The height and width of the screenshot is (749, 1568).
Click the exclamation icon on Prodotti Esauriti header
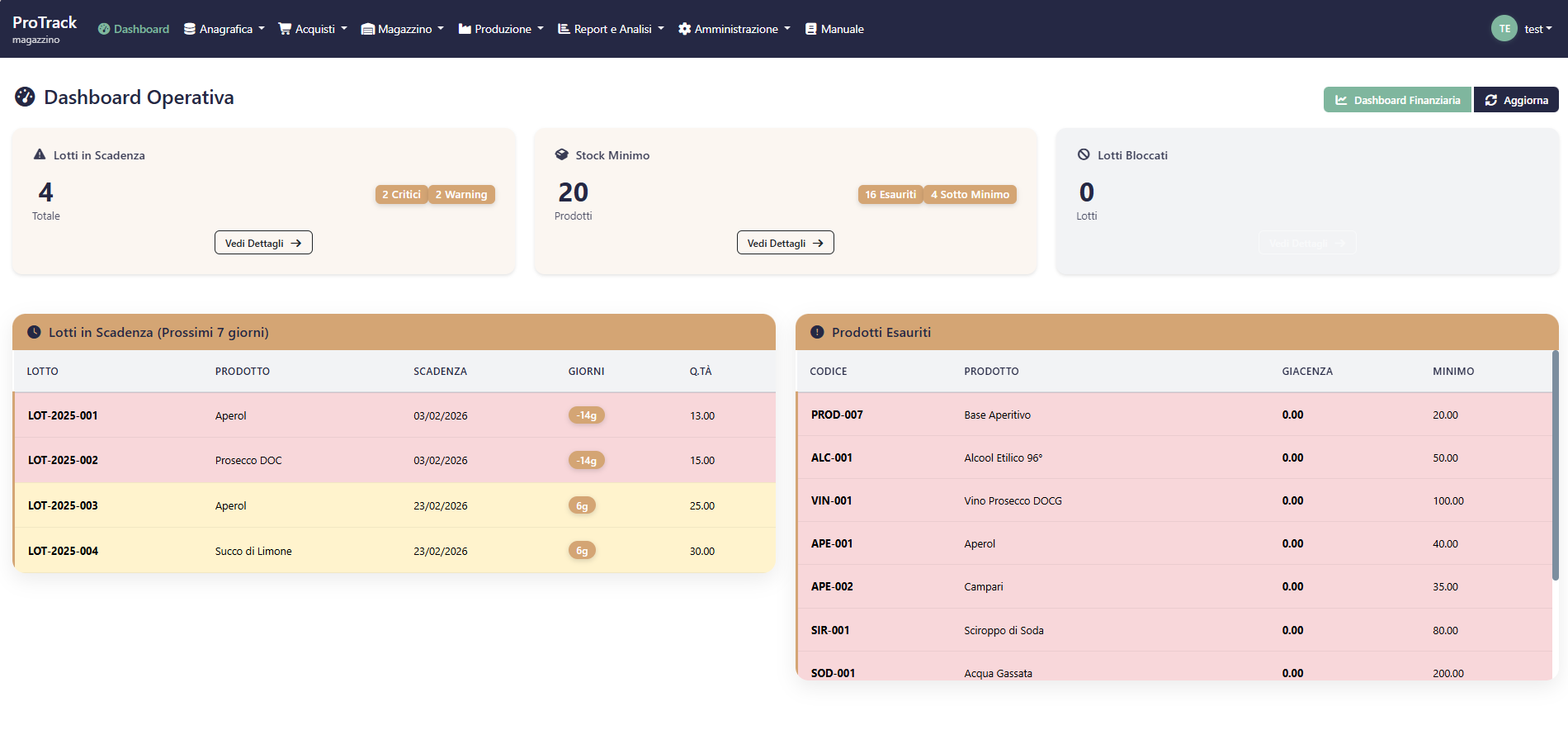click(816, 332)
